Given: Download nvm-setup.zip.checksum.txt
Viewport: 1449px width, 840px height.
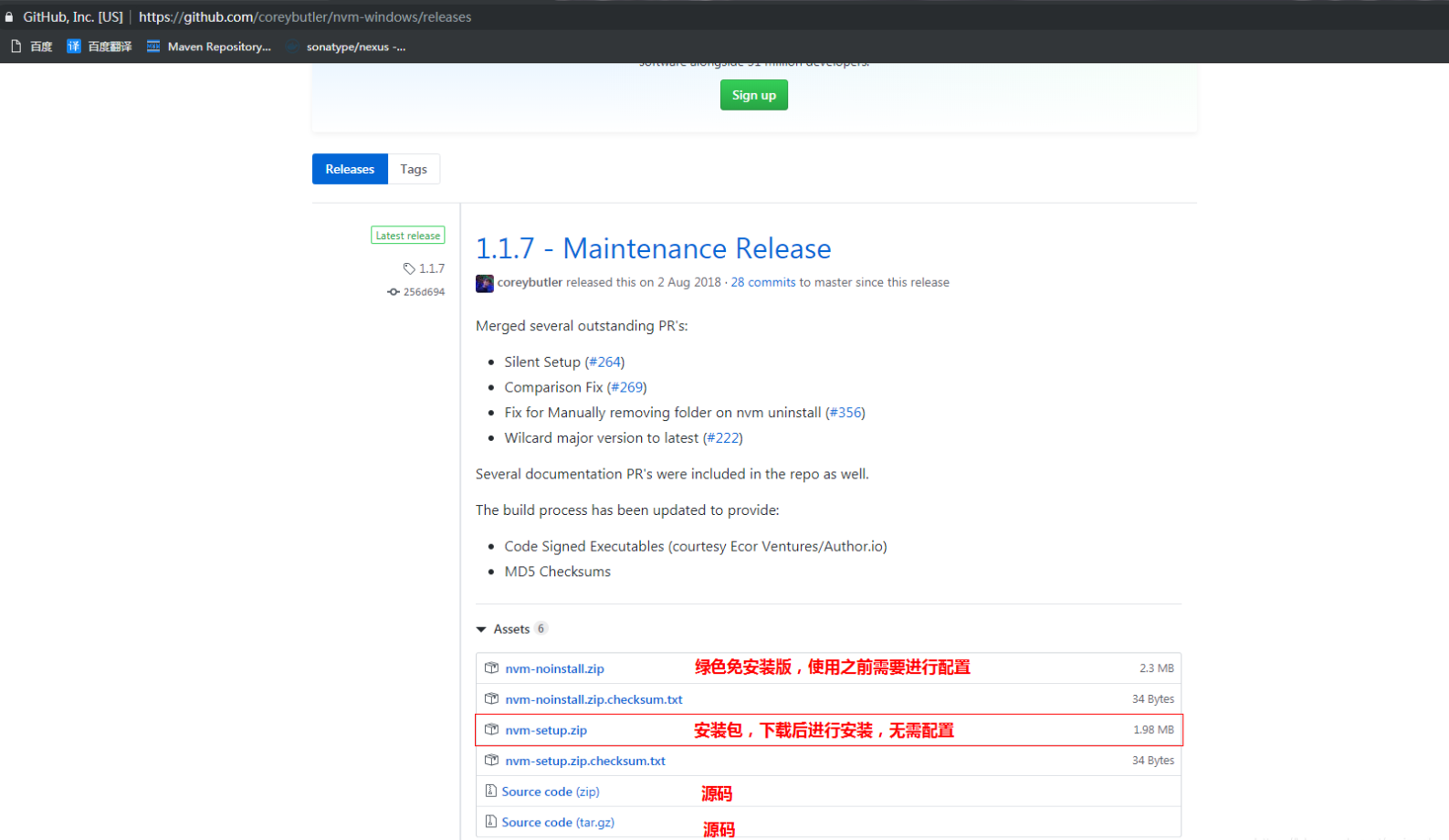Looking at the screenshot, I should coord(585,761).
